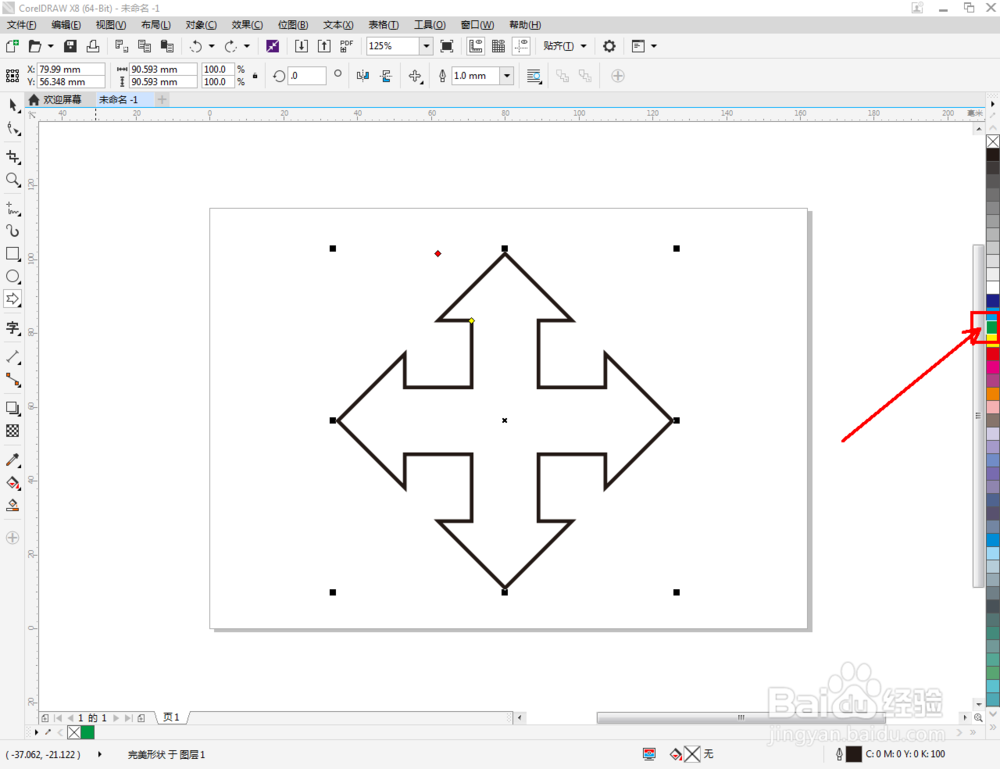Go to the last page arrow
1000x769 pixels.
tap(129, 718)
